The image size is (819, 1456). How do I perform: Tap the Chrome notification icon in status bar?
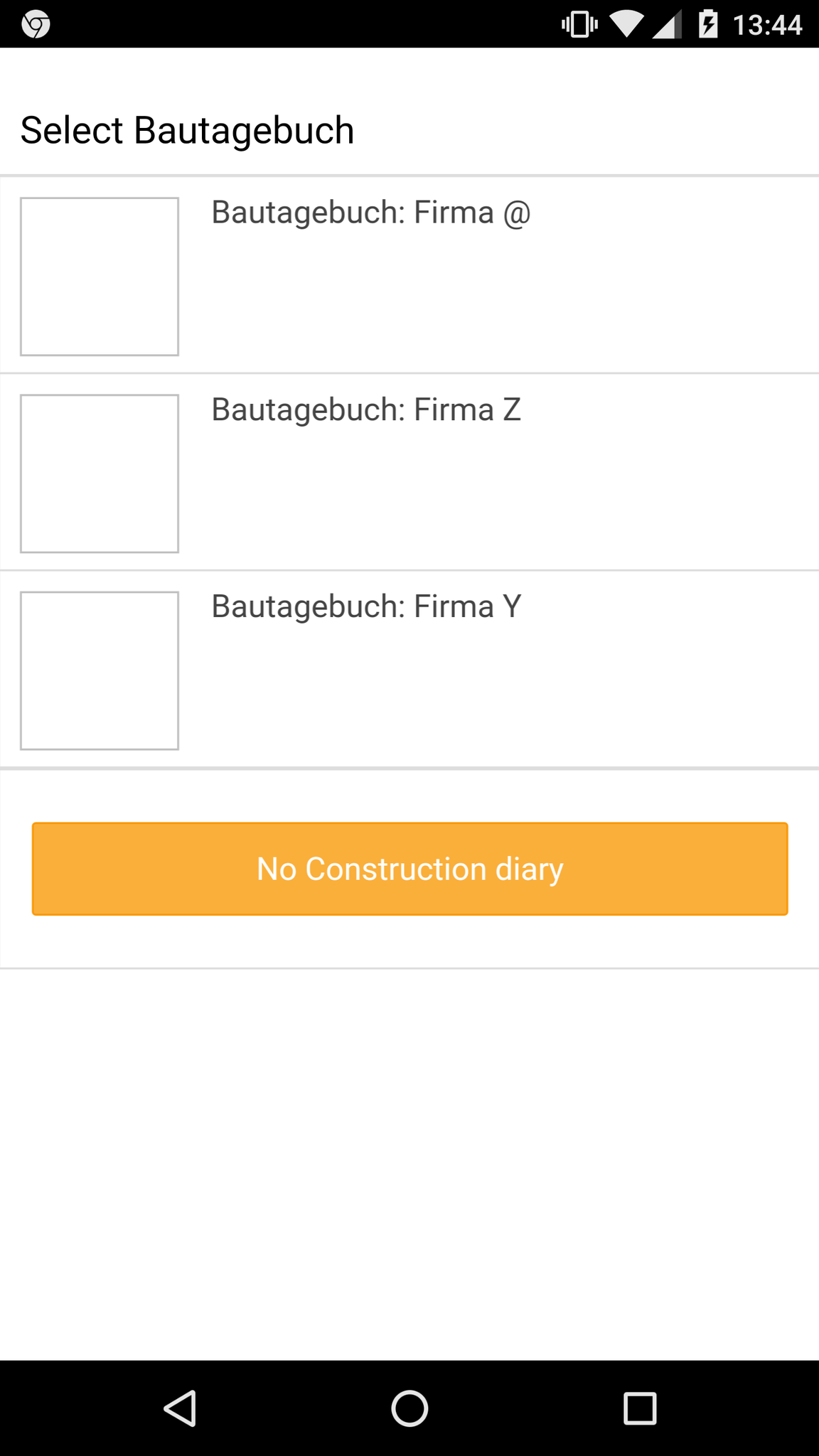(36, 25)
